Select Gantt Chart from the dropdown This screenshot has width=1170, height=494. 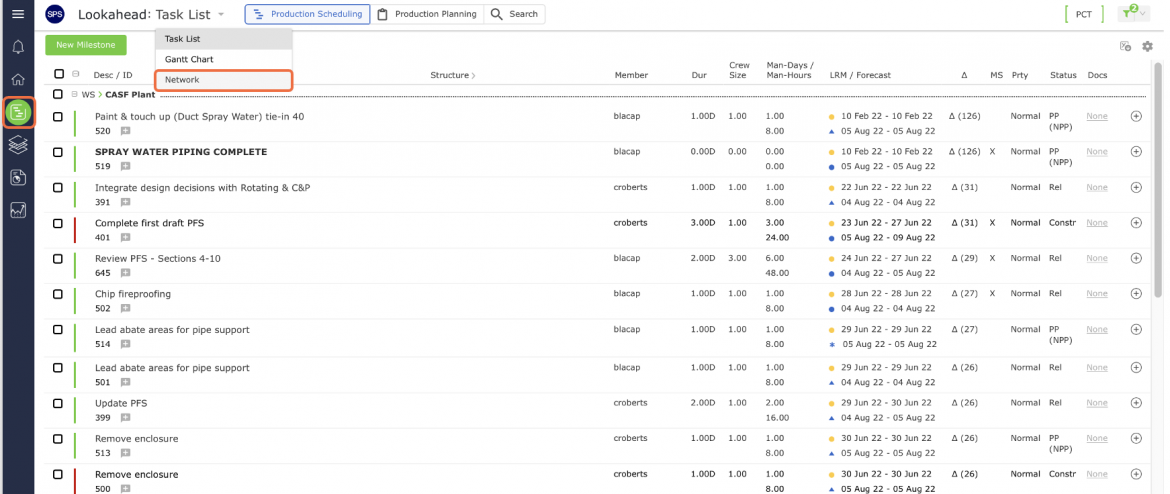pyautogui.click(x=224, y=59)
